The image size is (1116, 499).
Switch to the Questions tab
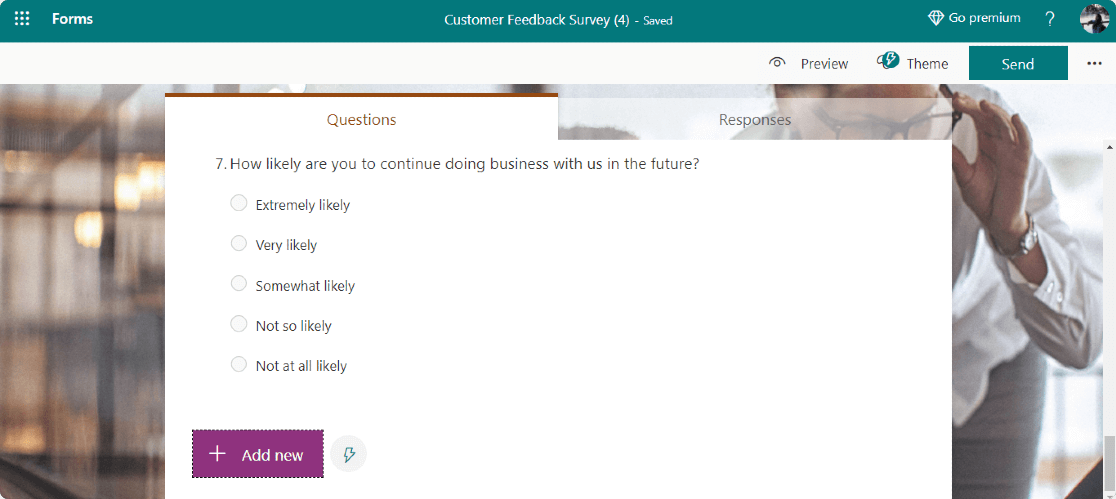coord(361,120)
